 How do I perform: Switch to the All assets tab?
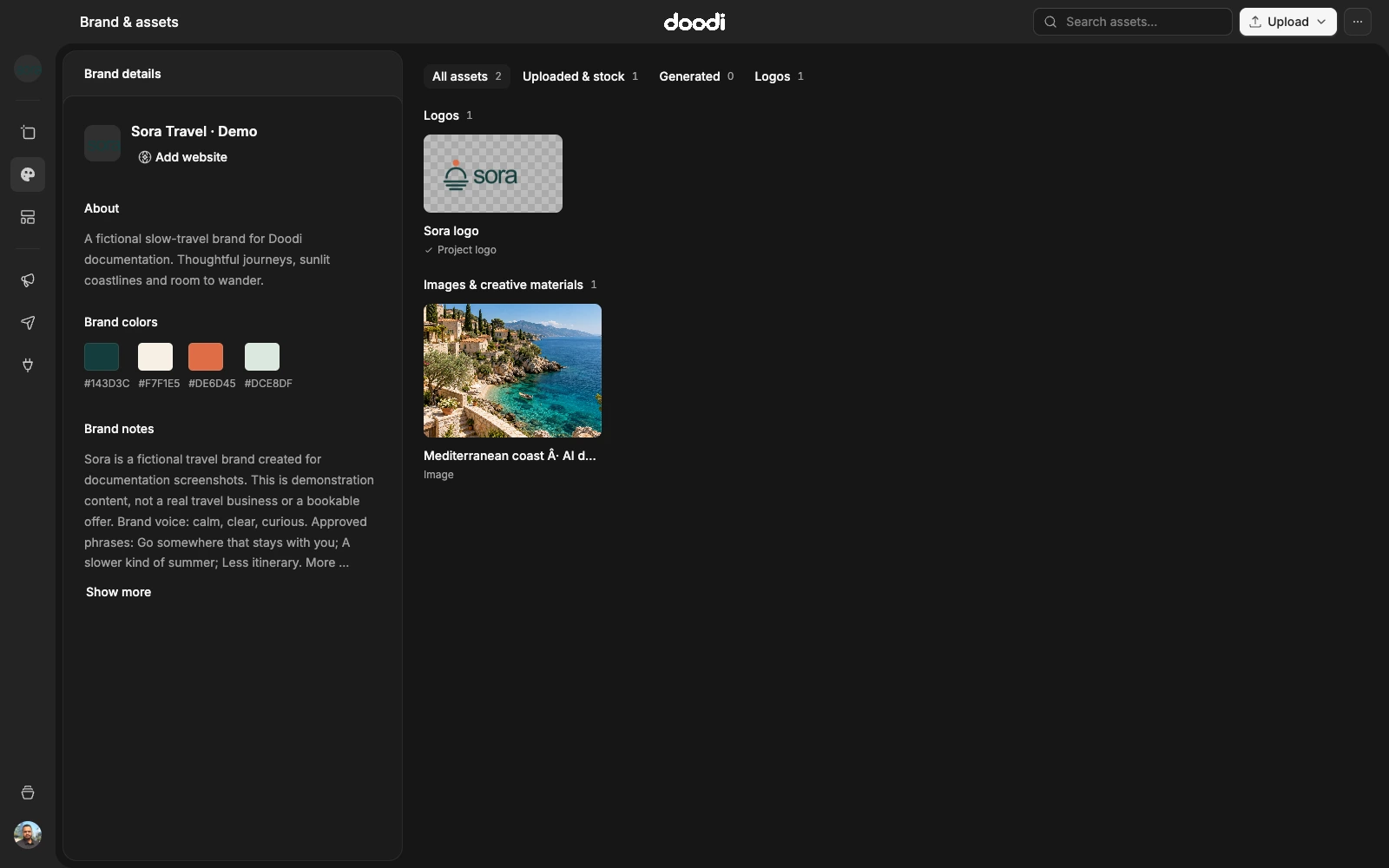(x=467, y=76)
